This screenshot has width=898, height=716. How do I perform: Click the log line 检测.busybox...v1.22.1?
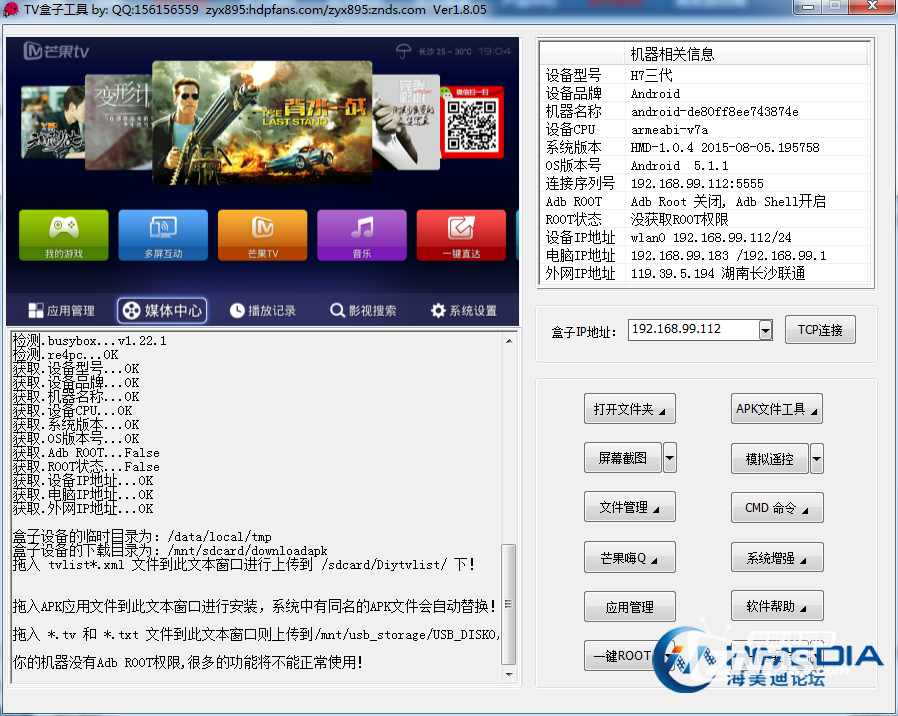(x=89, y=341)
